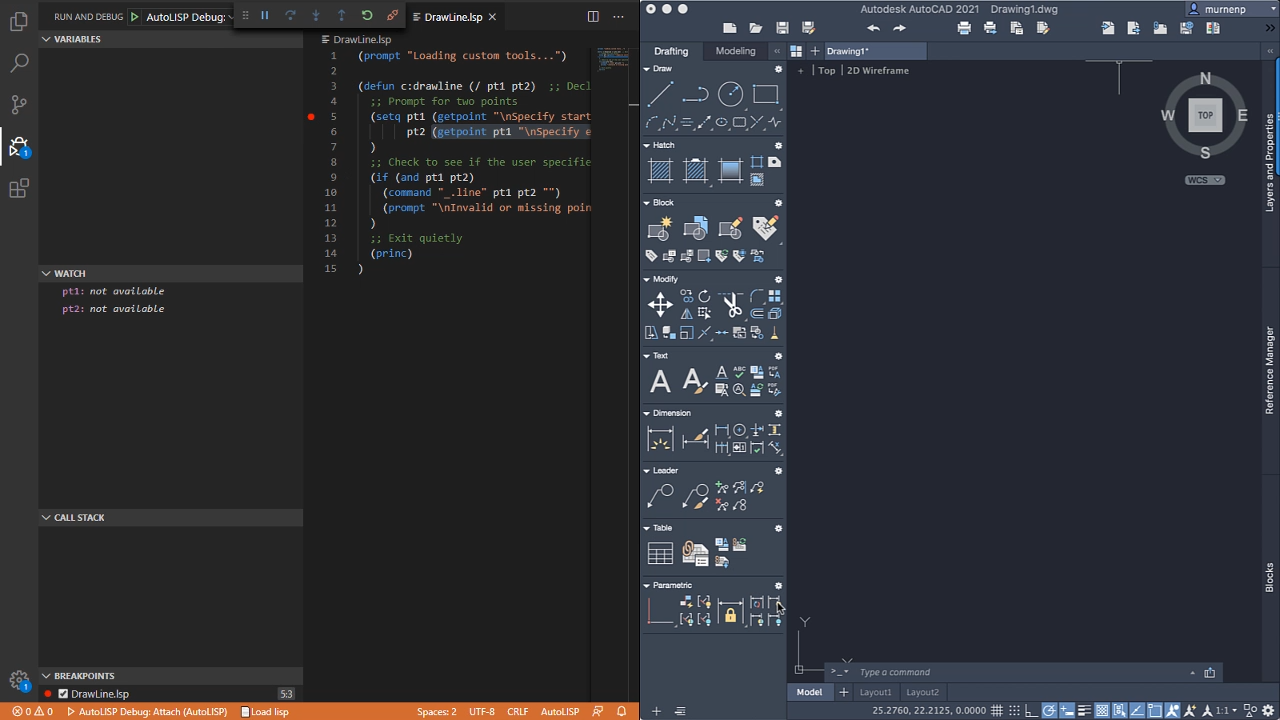The width and height of the screenshot is (1280, 720).
Task: Click Step Out in debug toolbar
Action: [341, 16]
